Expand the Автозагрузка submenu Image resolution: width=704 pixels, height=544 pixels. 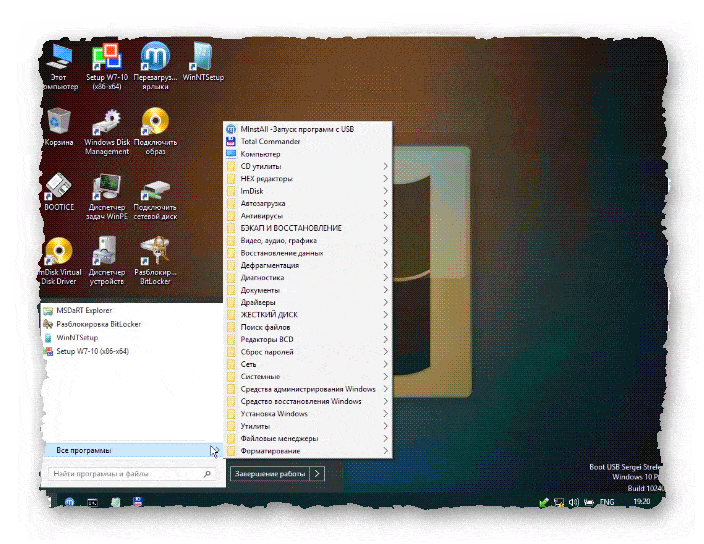[x=308, y=203]
